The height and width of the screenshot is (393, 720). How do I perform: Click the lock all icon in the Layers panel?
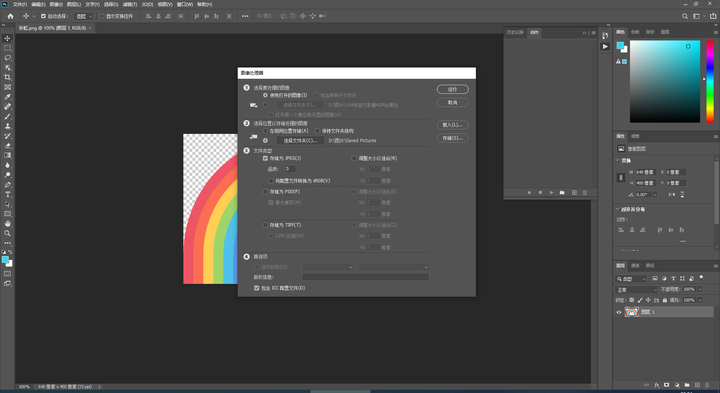click(664, 300)
